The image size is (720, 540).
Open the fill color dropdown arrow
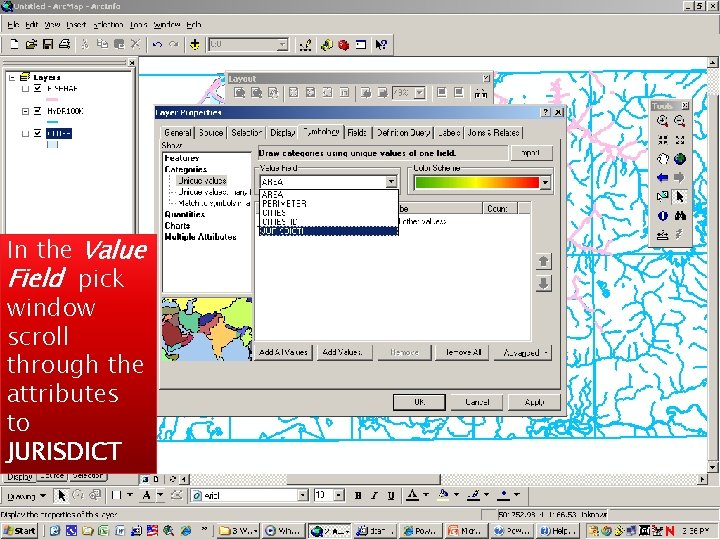point(456,495)
